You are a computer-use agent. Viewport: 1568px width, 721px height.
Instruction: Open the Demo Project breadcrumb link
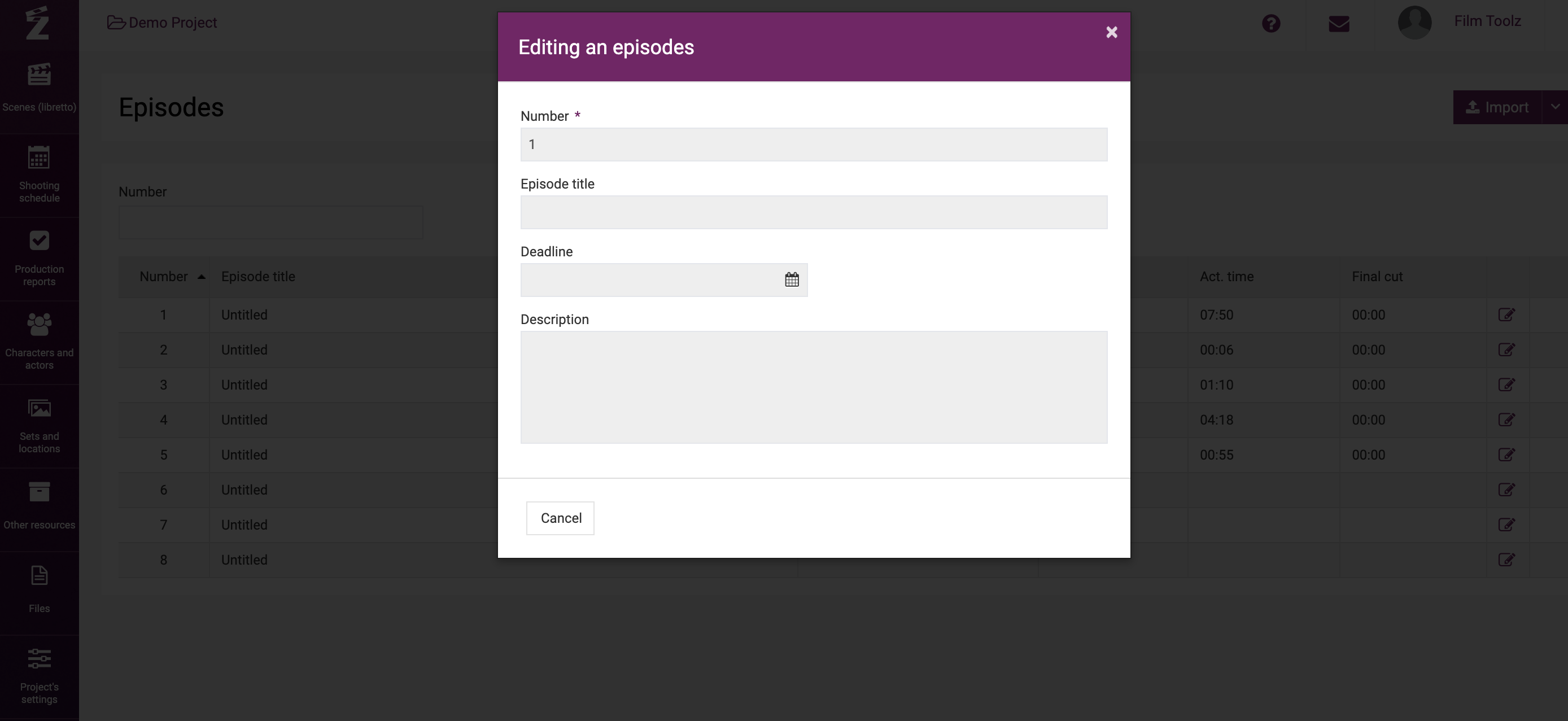[162, 23]
